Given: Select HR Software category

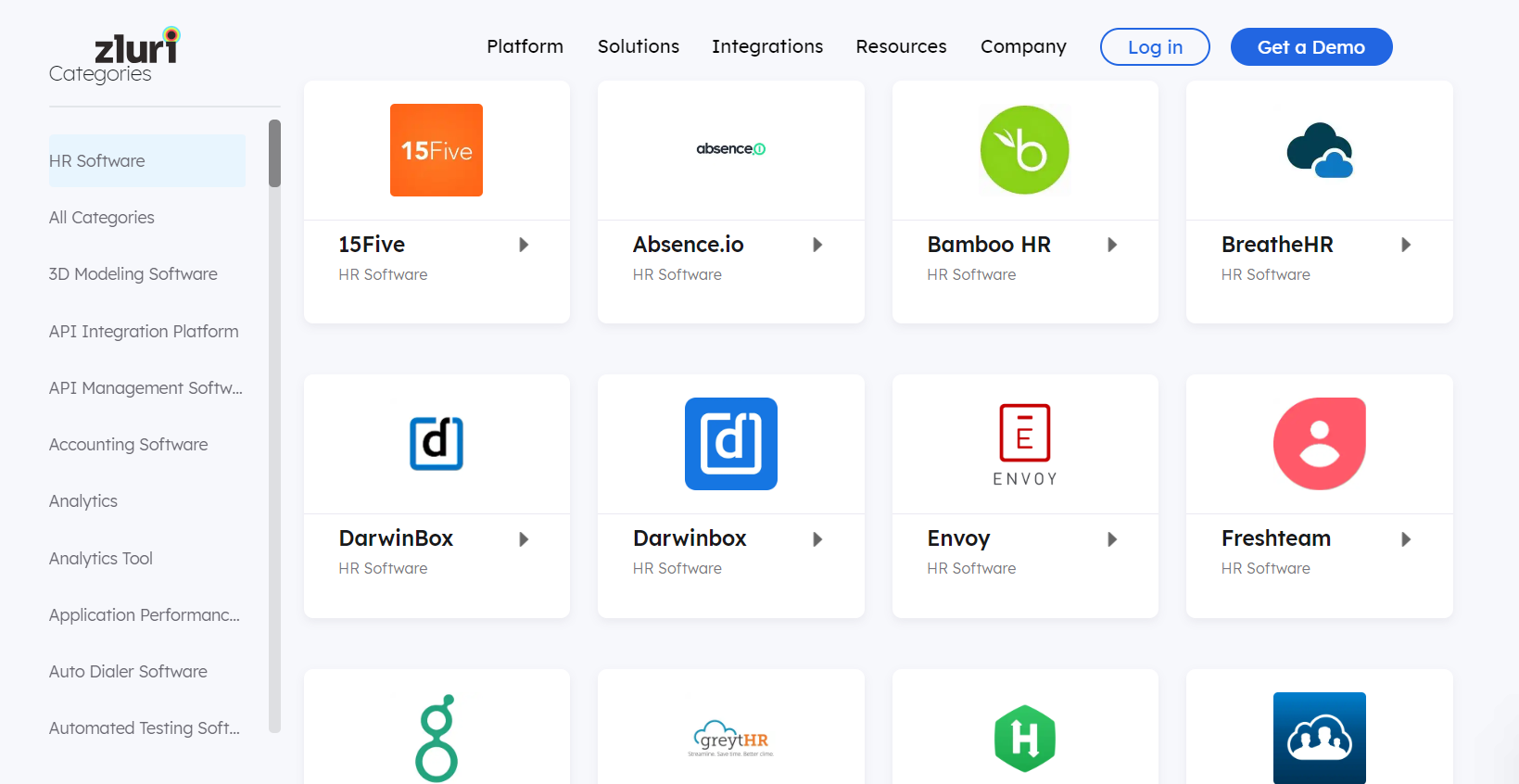Looking at the screenshot, I should [x=147, y=160].
